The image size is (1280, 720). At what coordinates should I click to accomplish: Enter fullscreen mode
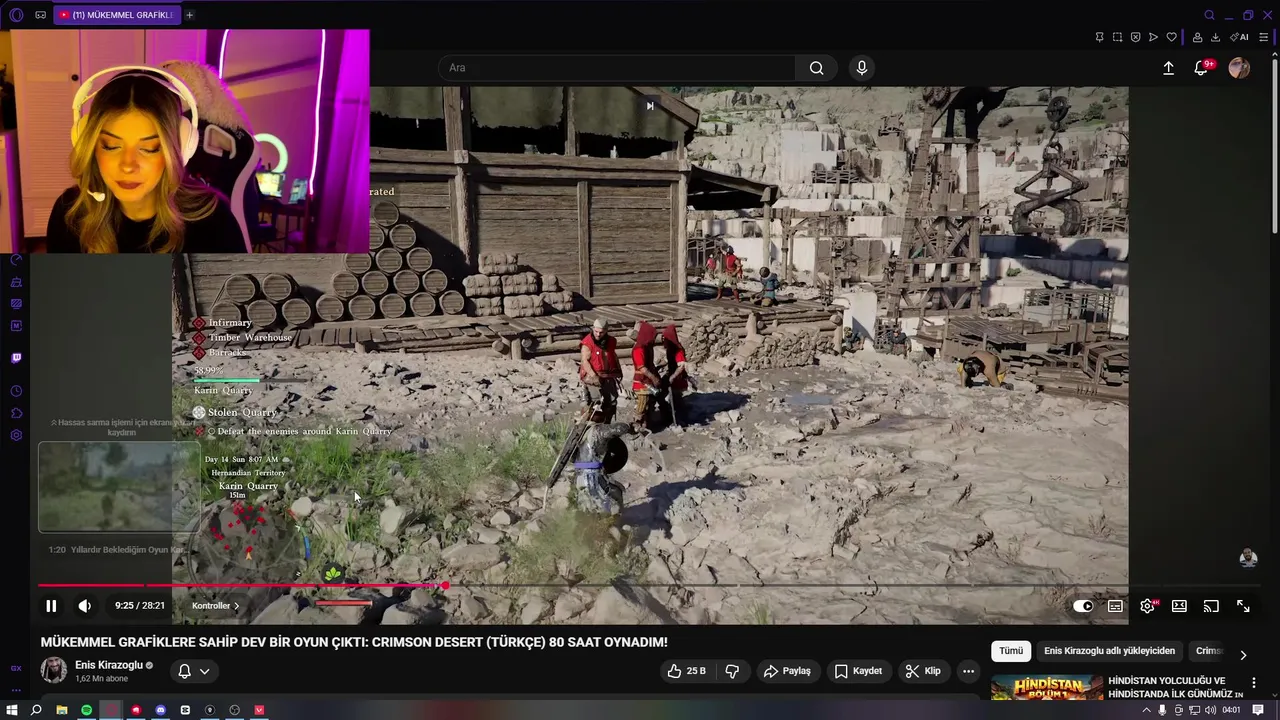click(x=1243, y=606)
